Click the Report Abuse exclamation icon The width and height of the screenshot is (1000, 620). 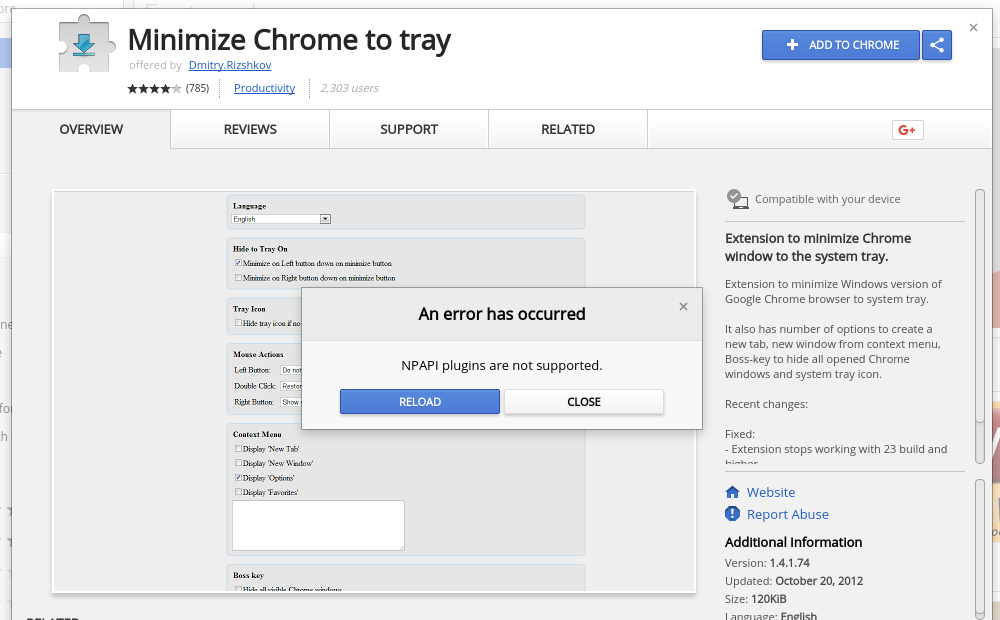(x=732, y=513)
